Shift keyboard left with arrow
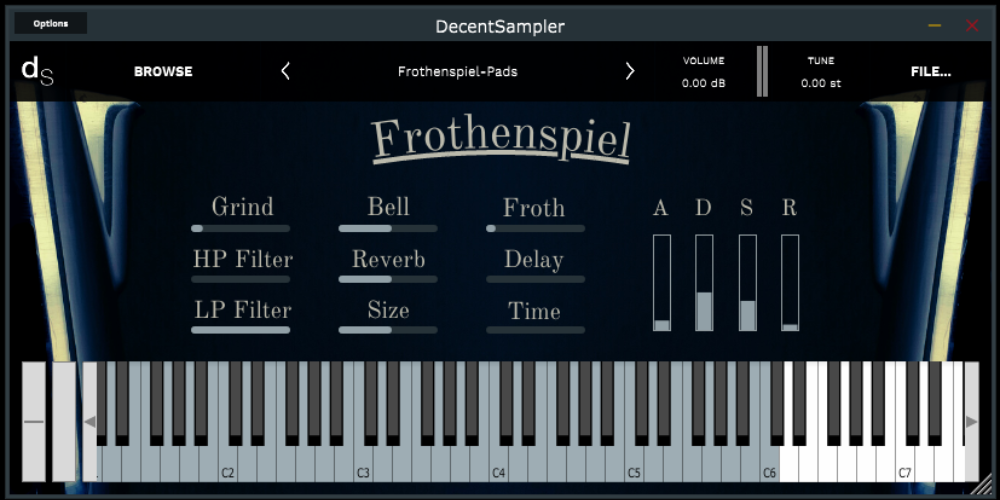The image size is (1000, 500). coord(90,422)
